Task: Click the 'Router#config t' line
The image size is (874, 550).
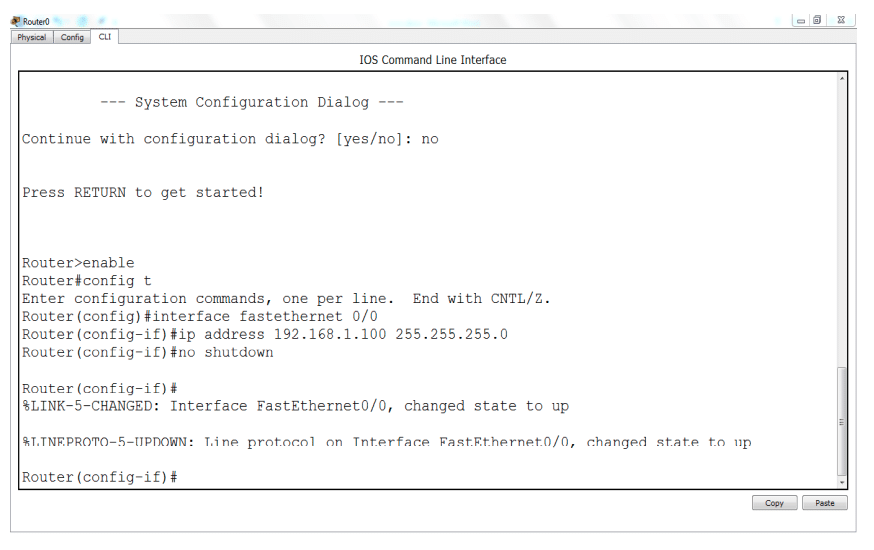Action: pos(86,281)
